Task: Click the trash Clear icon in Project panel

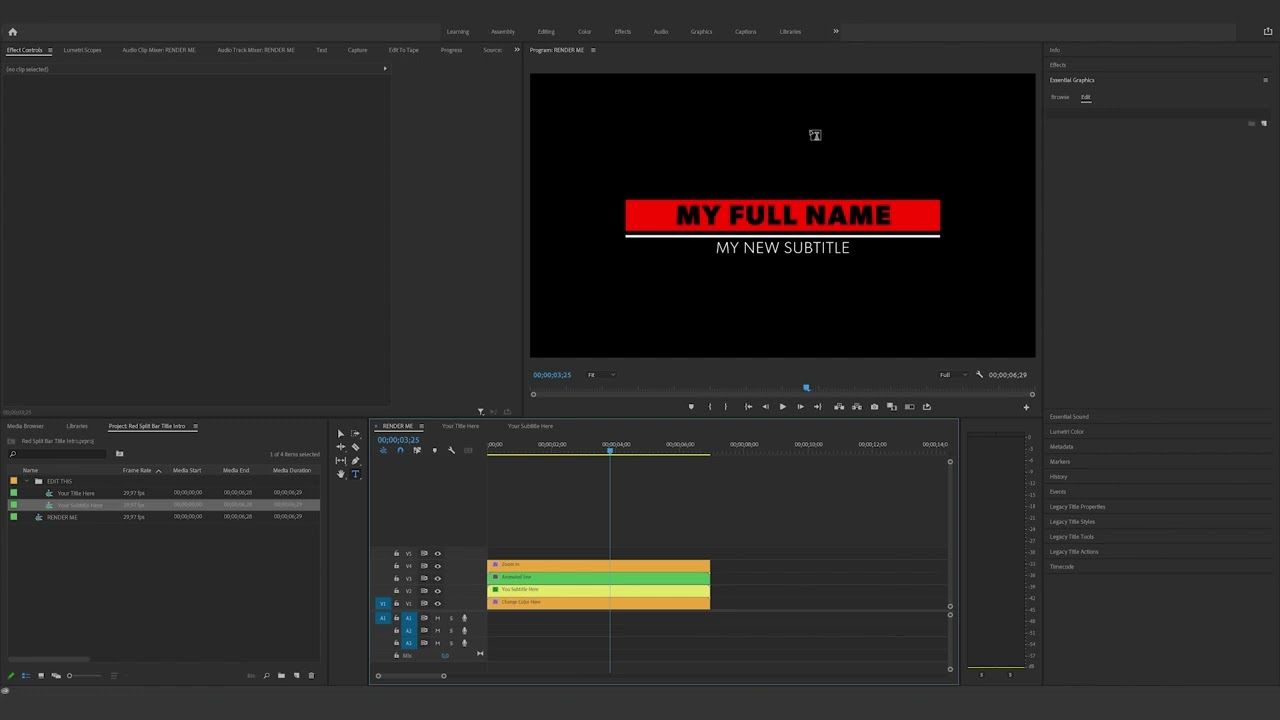Action: [x=311, y=676]
